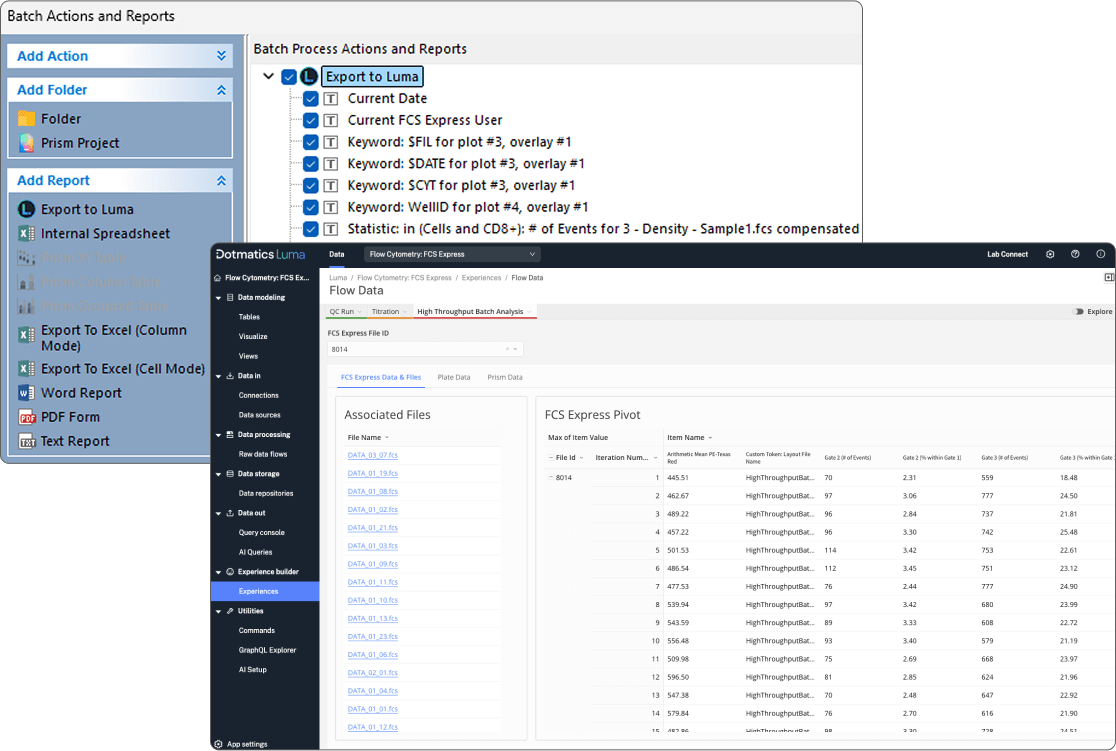1116x751 pixels.
Task: Click the PDF Form icon
Action: coord(26,417)
